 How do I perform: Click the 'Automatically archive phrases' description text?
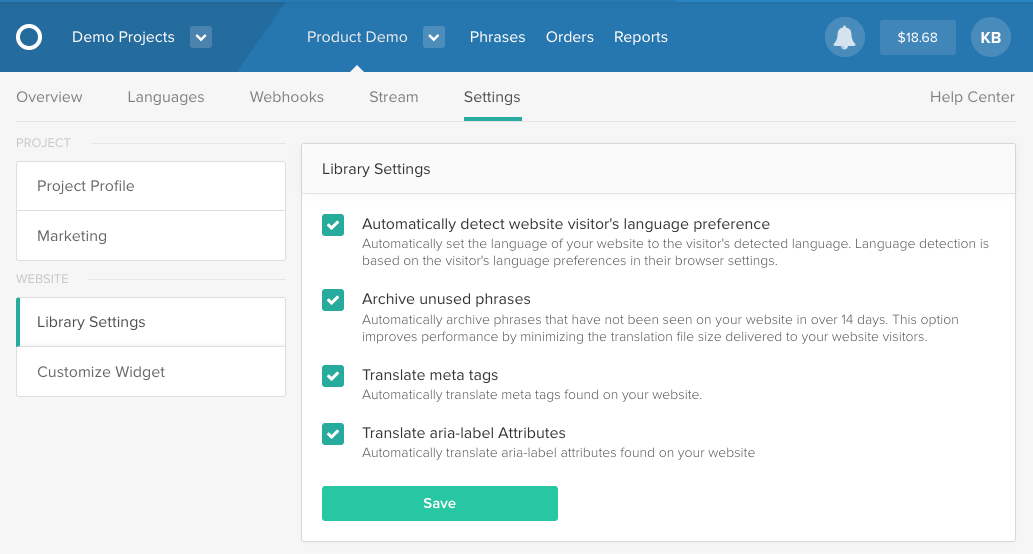[x=660, y=328]
